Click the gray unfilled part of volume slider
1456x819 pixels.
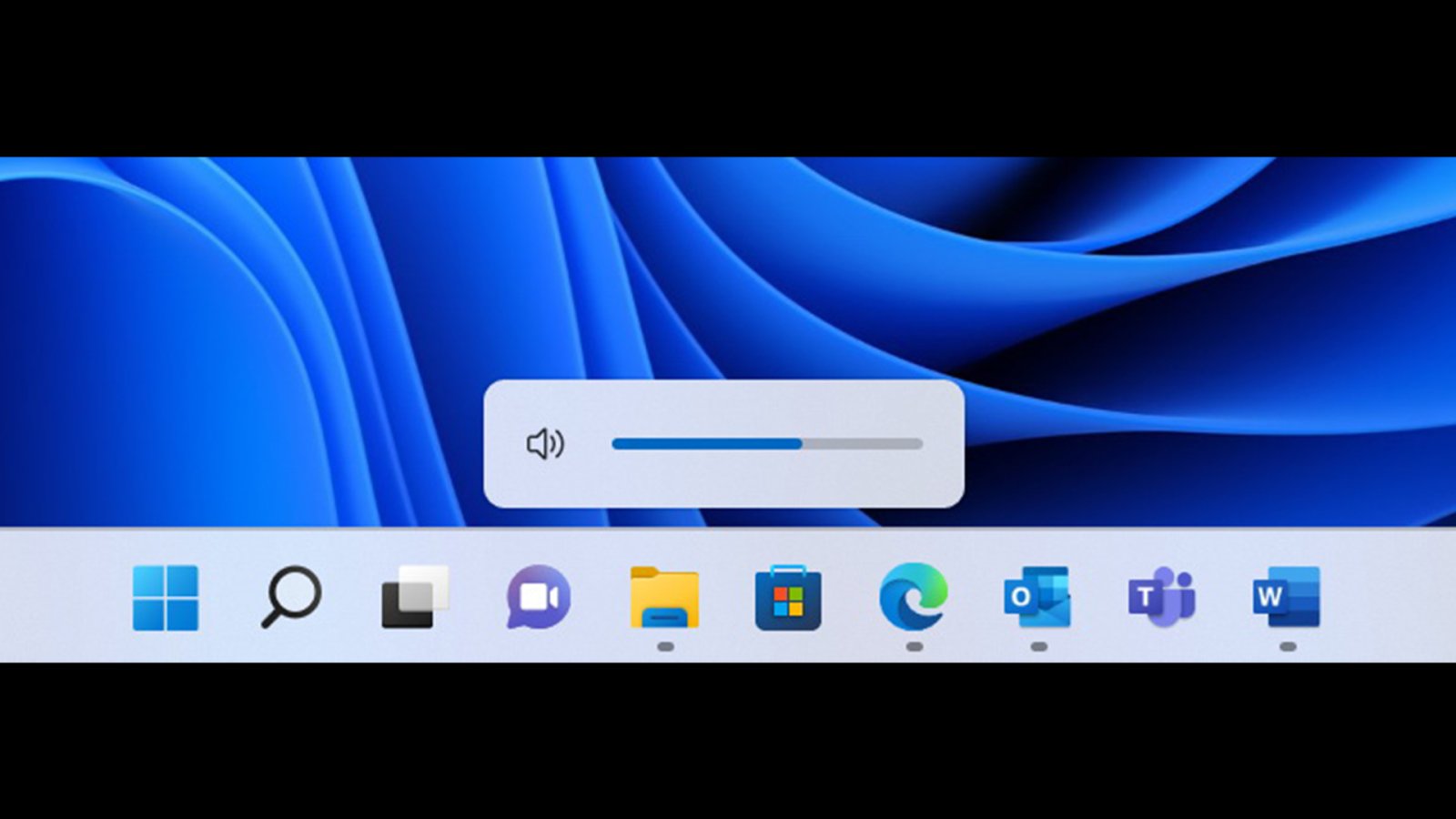coord(863,444)
